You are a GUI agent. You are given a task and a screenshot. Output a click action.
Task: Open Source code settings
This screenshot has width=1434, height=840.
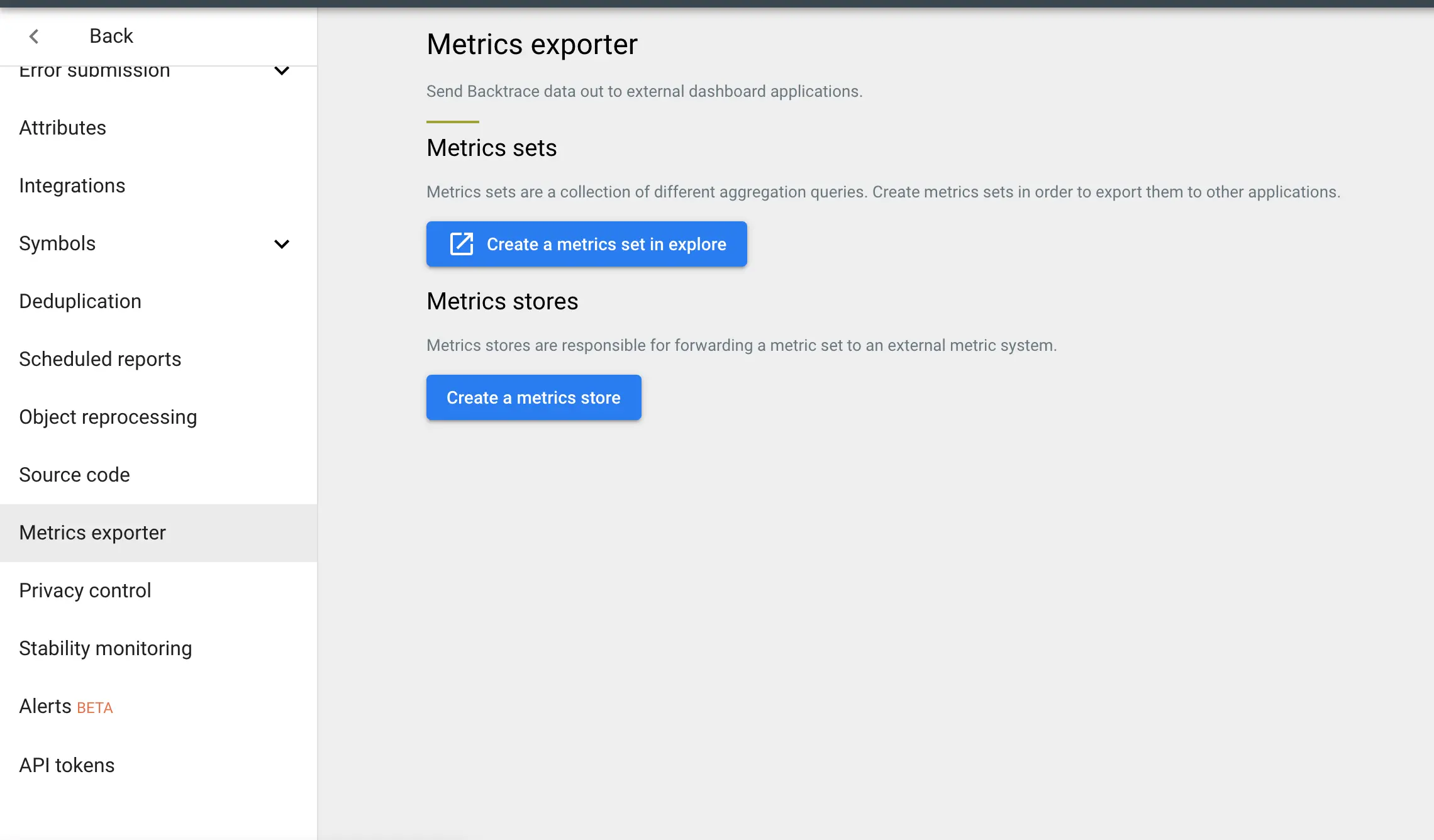coord(74,475)
